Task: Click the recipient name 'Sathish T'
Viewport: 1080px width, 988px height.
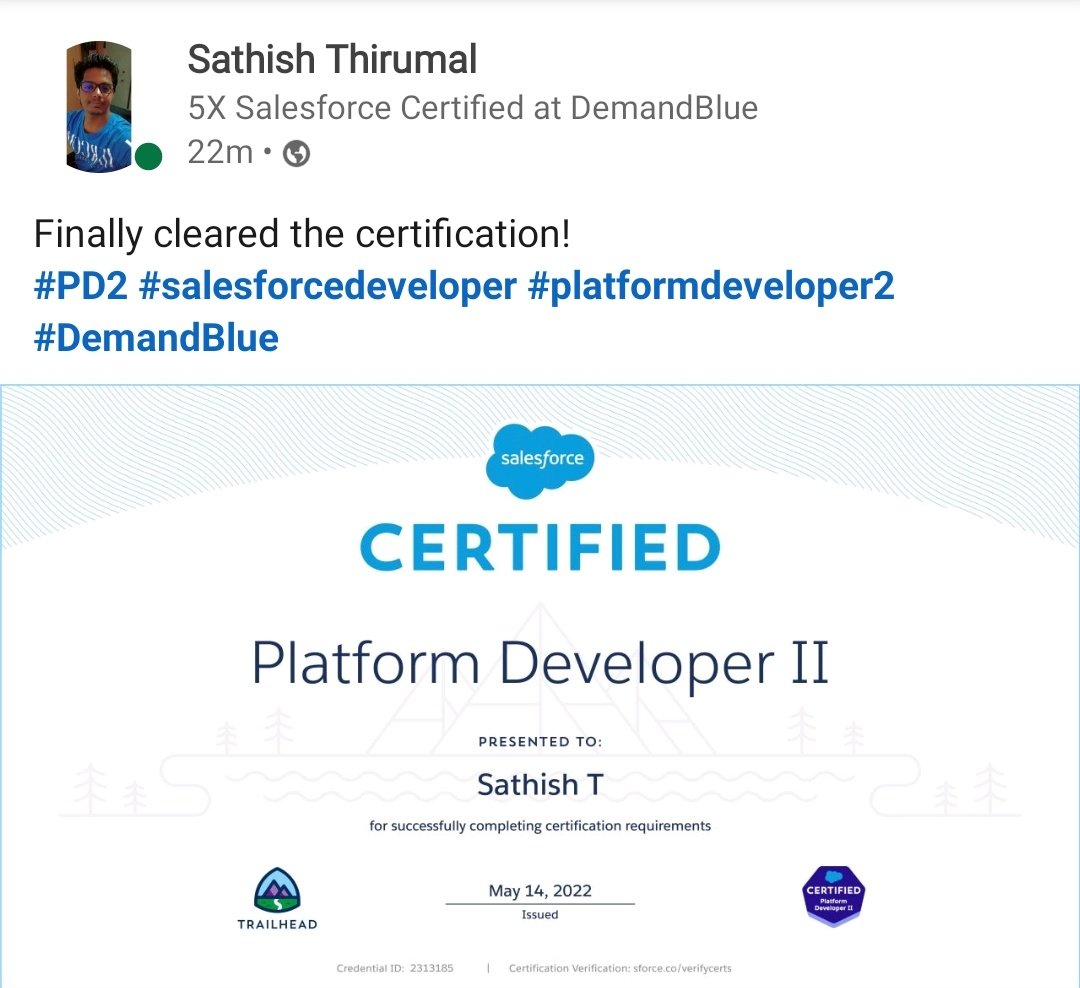Action: point(540,785)
